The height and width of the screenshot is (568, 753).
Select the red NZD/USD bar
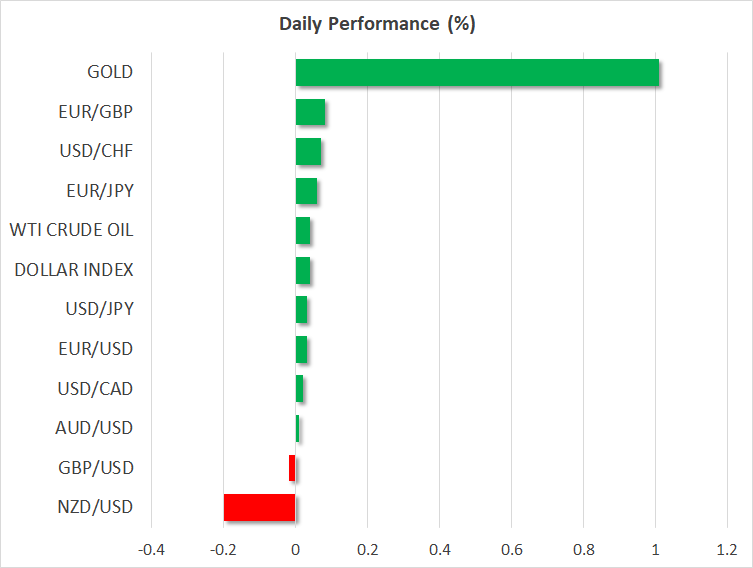coord(259,508)
